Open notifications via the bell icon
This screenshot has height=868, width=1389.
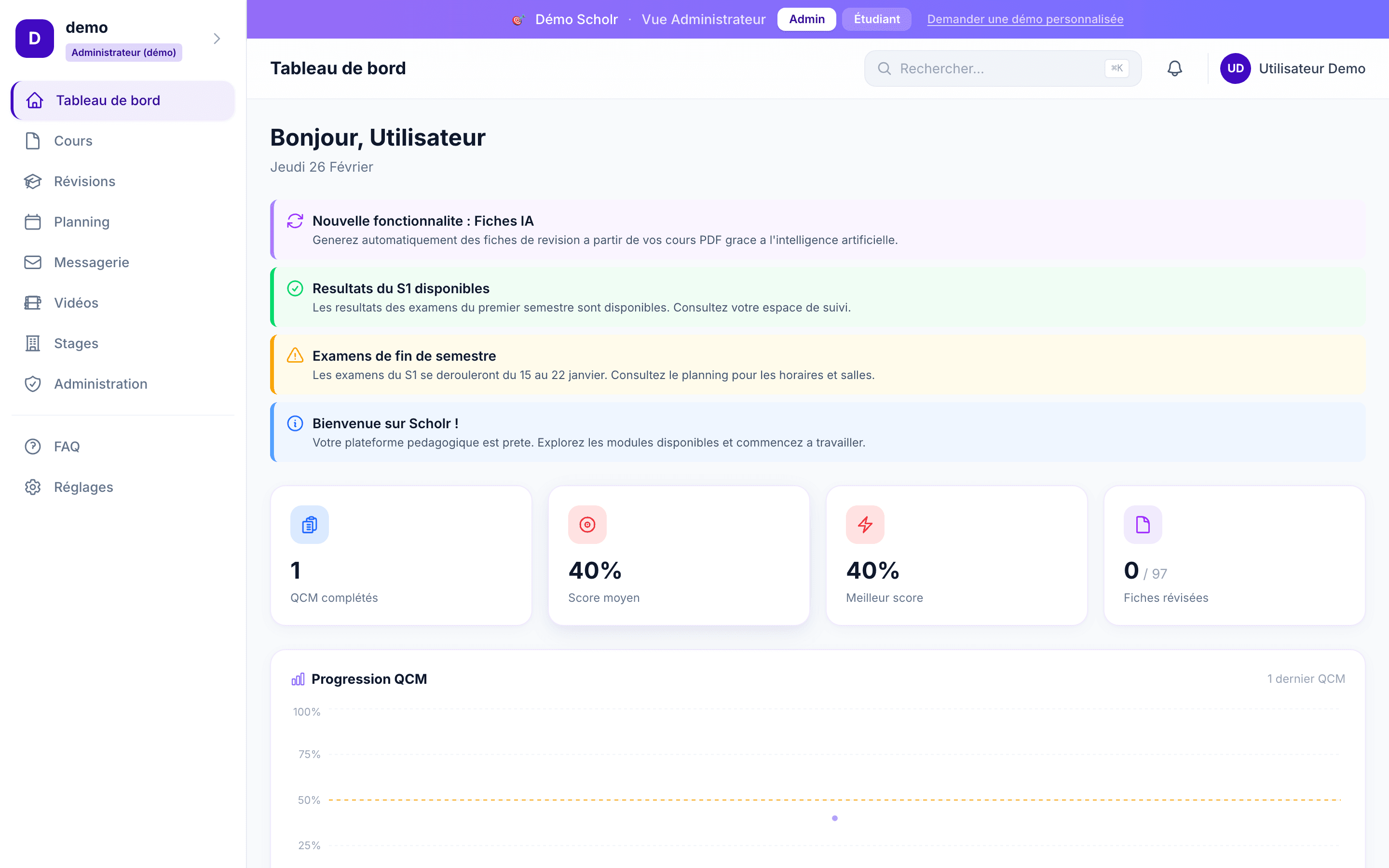(x=1174, y=68)
